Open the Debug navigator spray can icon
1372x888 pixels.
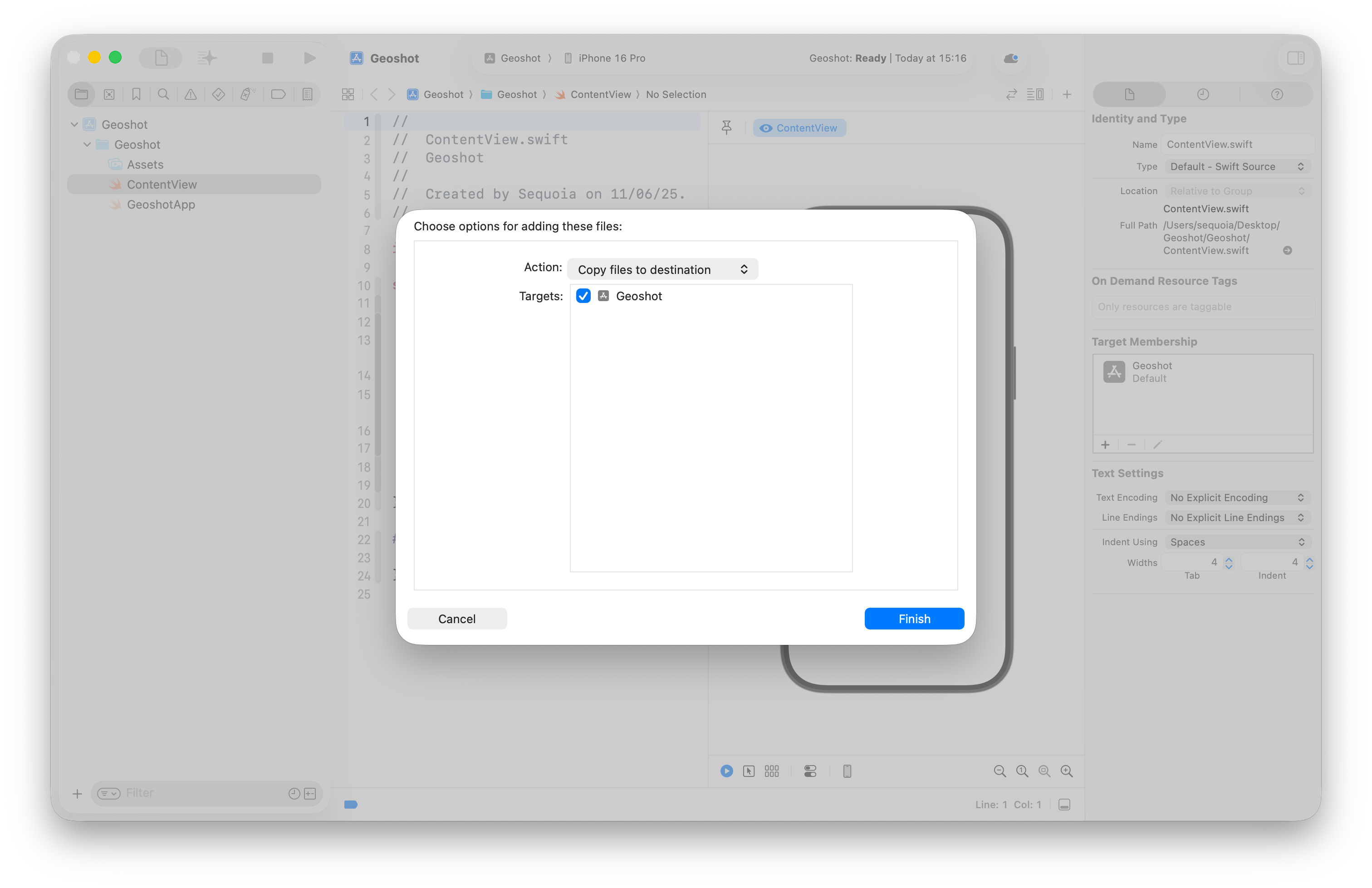point(247,94)
